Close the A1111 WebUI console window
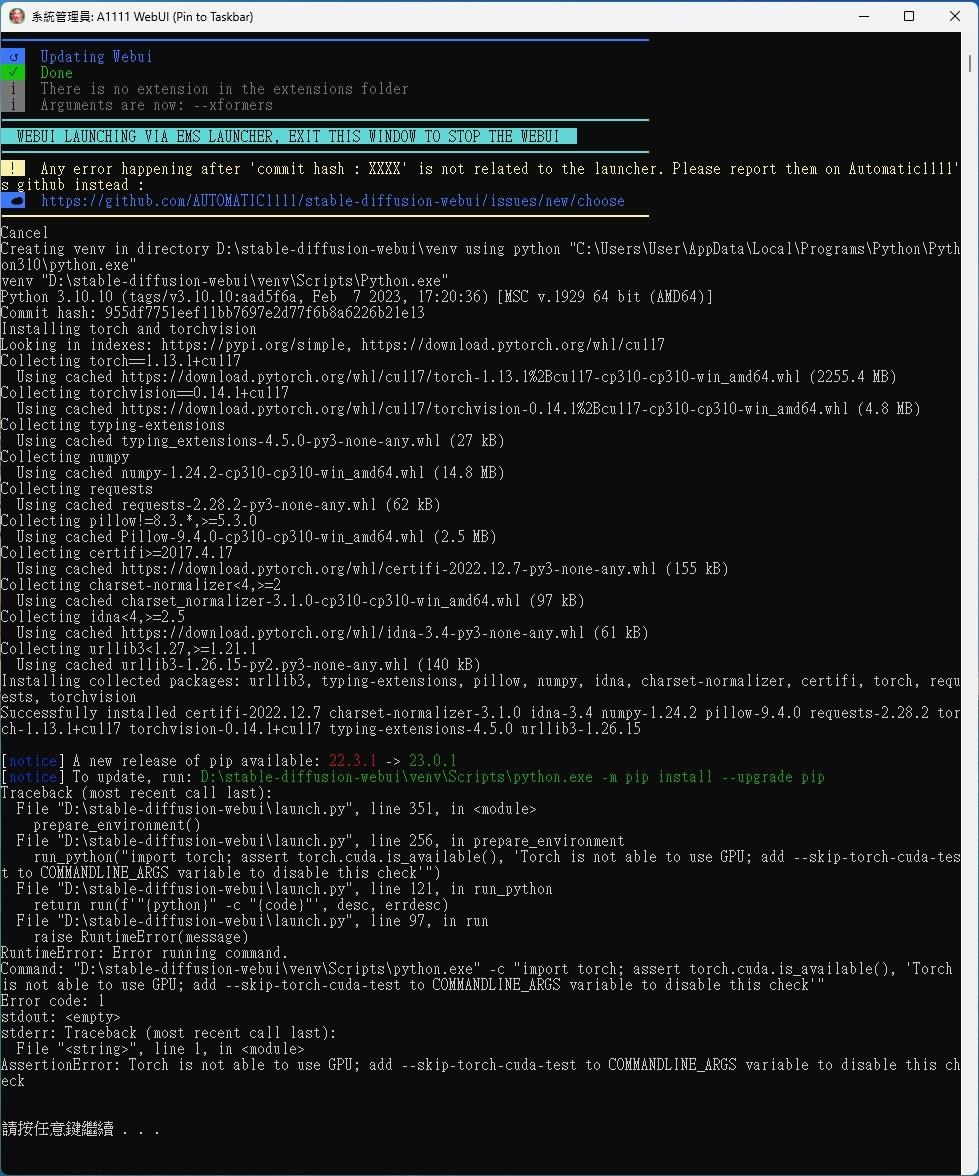This screenshot has width=979, height=1176. coord(954,16)
